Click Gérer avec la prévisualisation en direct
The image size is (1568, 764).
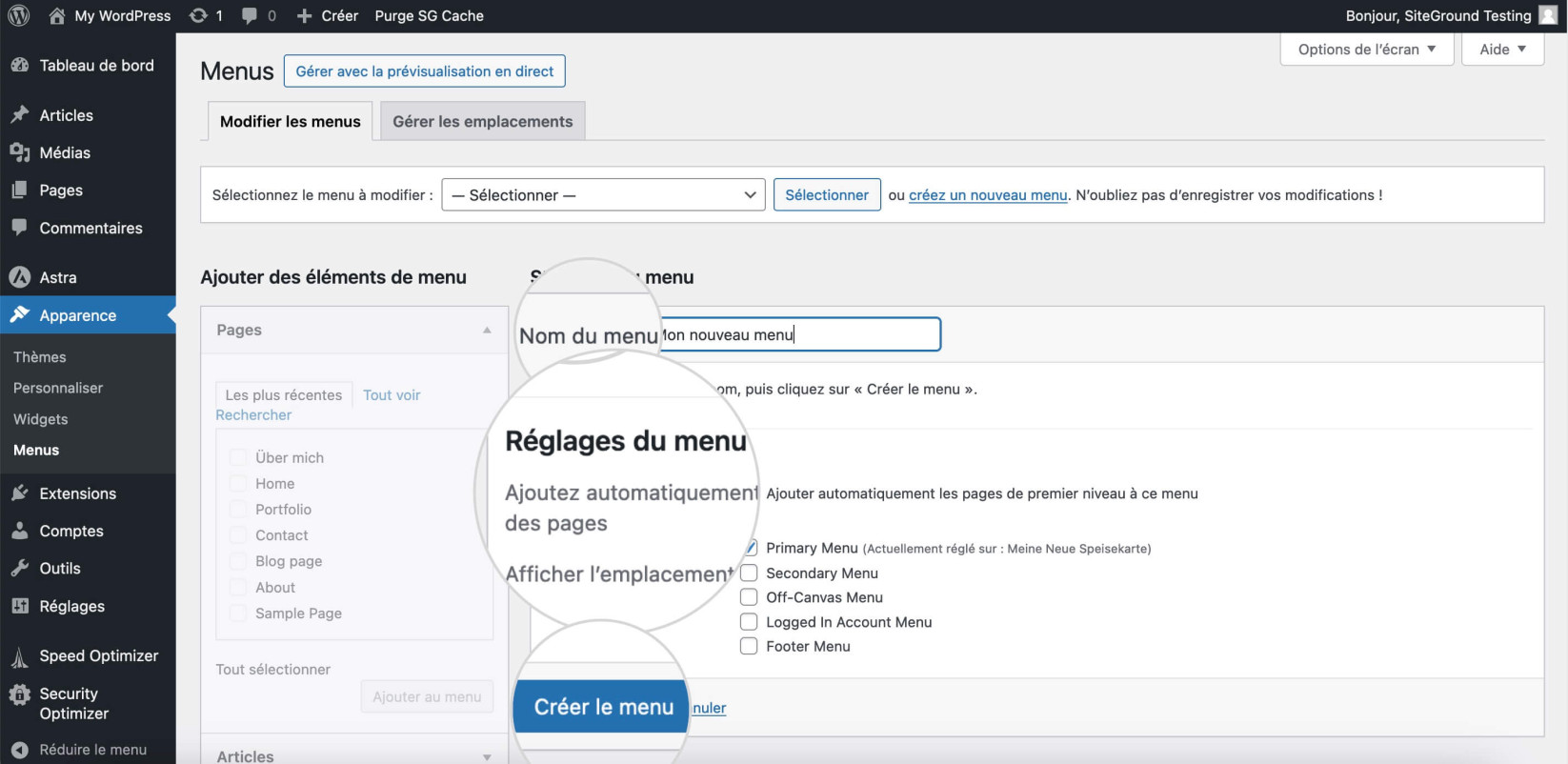coord(425,71)
